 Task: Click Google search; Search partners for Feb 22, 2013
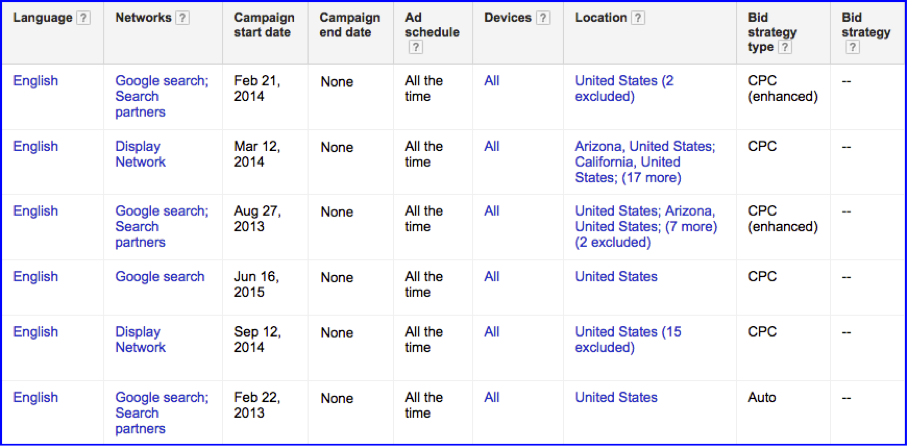(x=162, y=413)
